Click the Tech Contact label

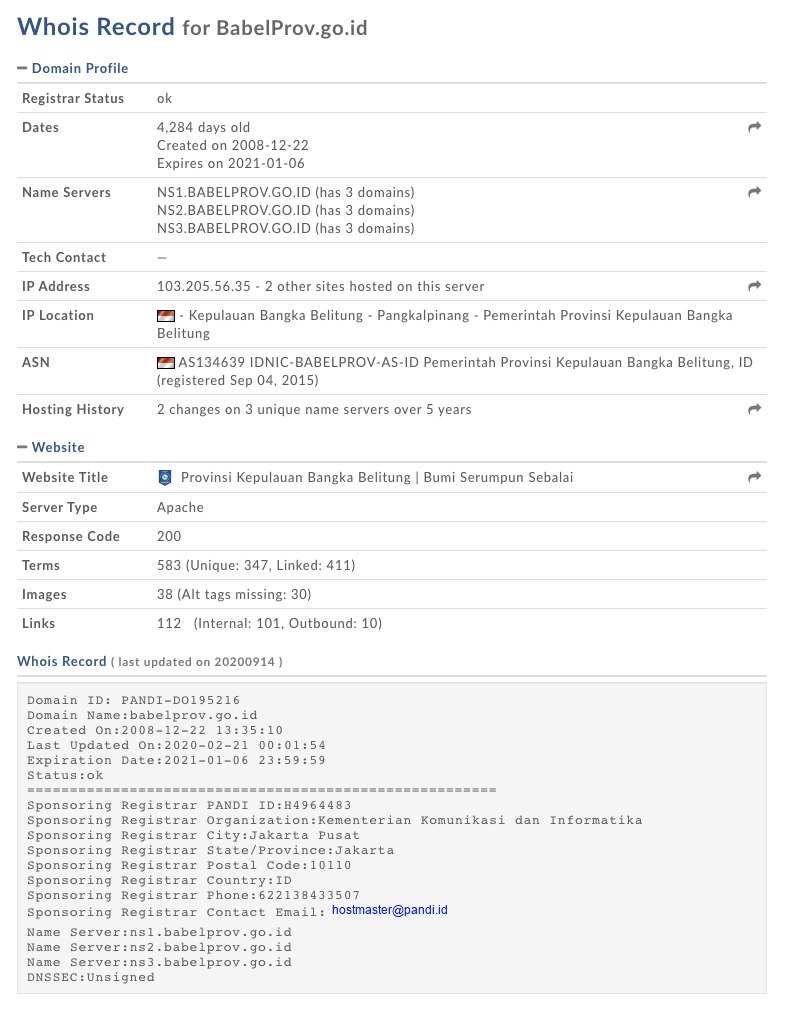click(x=64, y=257)
